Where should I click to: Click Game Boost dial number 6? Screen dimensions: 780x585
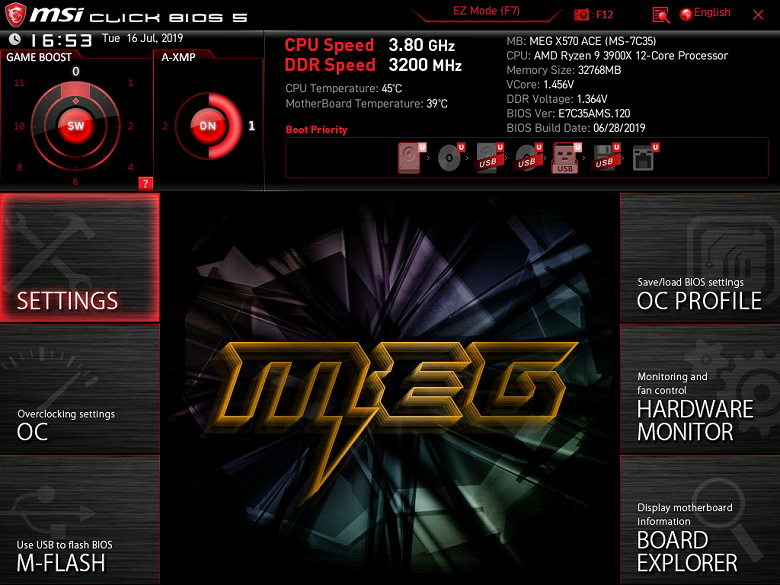pyautogui.click(x=75, y=182)
